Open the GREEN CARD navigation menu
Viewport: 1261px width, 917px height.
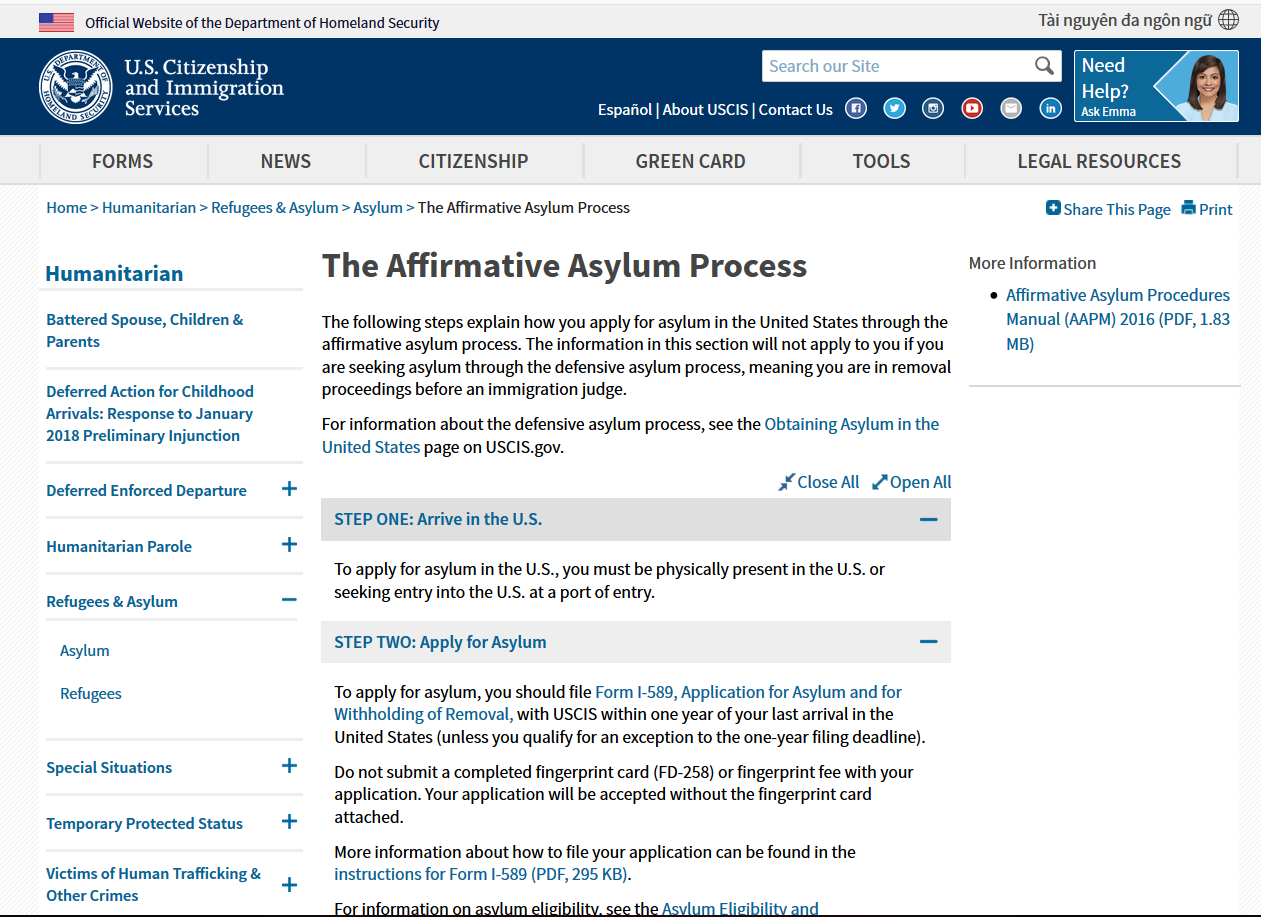[690, 161]
